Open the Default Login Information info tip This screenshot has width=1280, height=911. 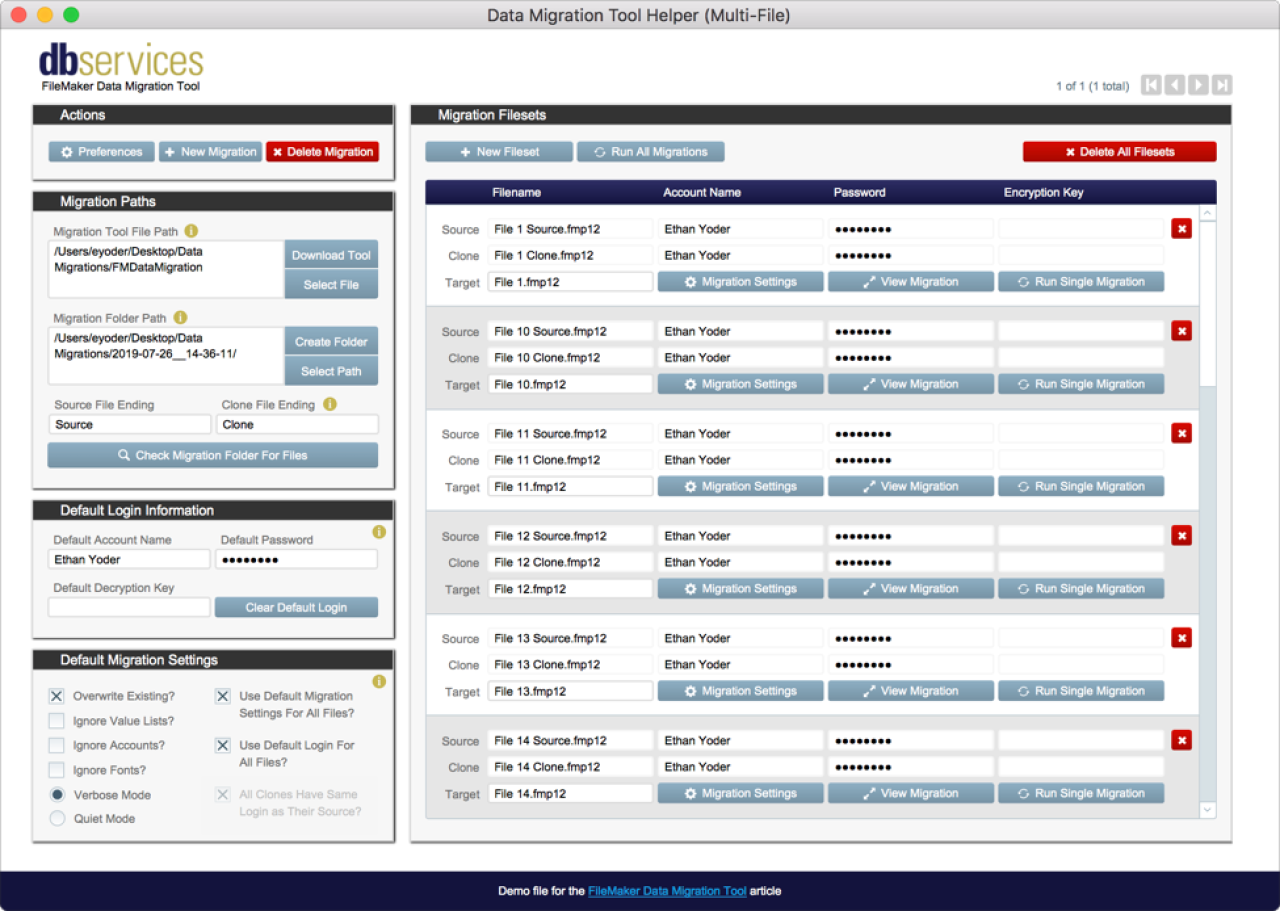click(378, 532)
